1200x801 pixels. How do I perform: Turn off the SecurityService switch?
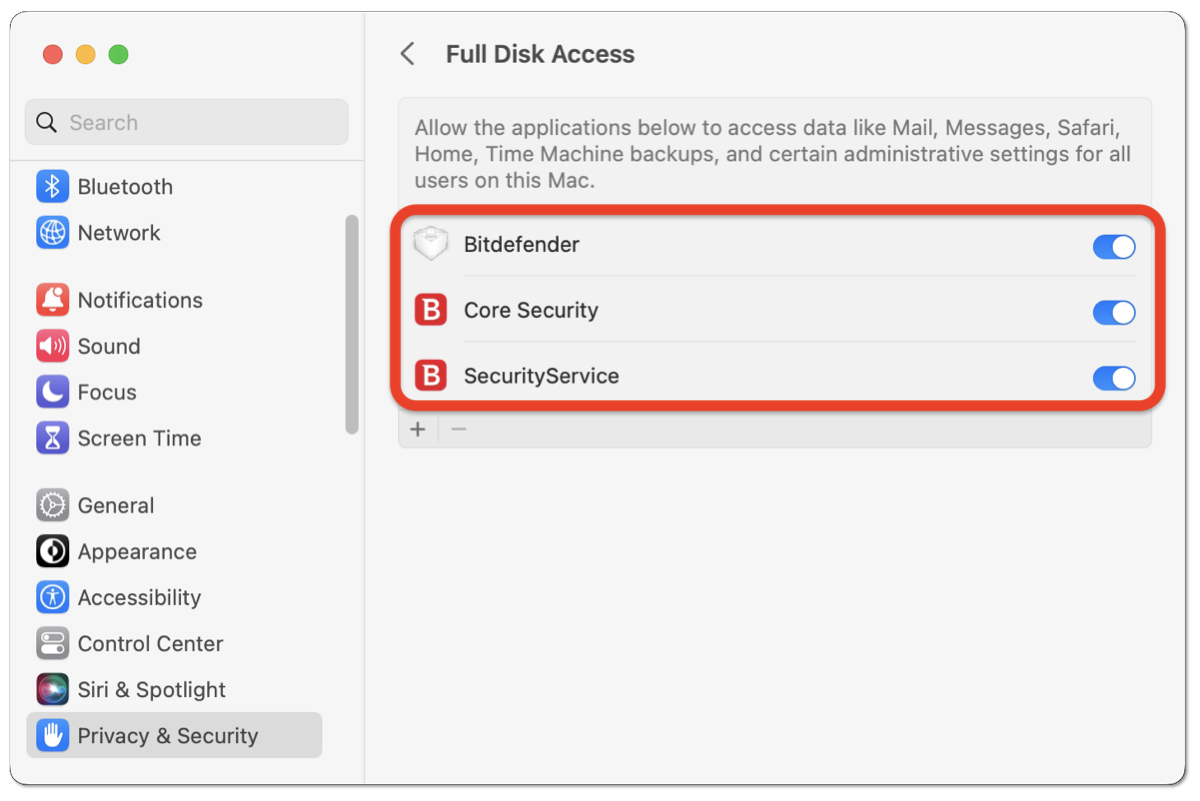point(1113,378)
